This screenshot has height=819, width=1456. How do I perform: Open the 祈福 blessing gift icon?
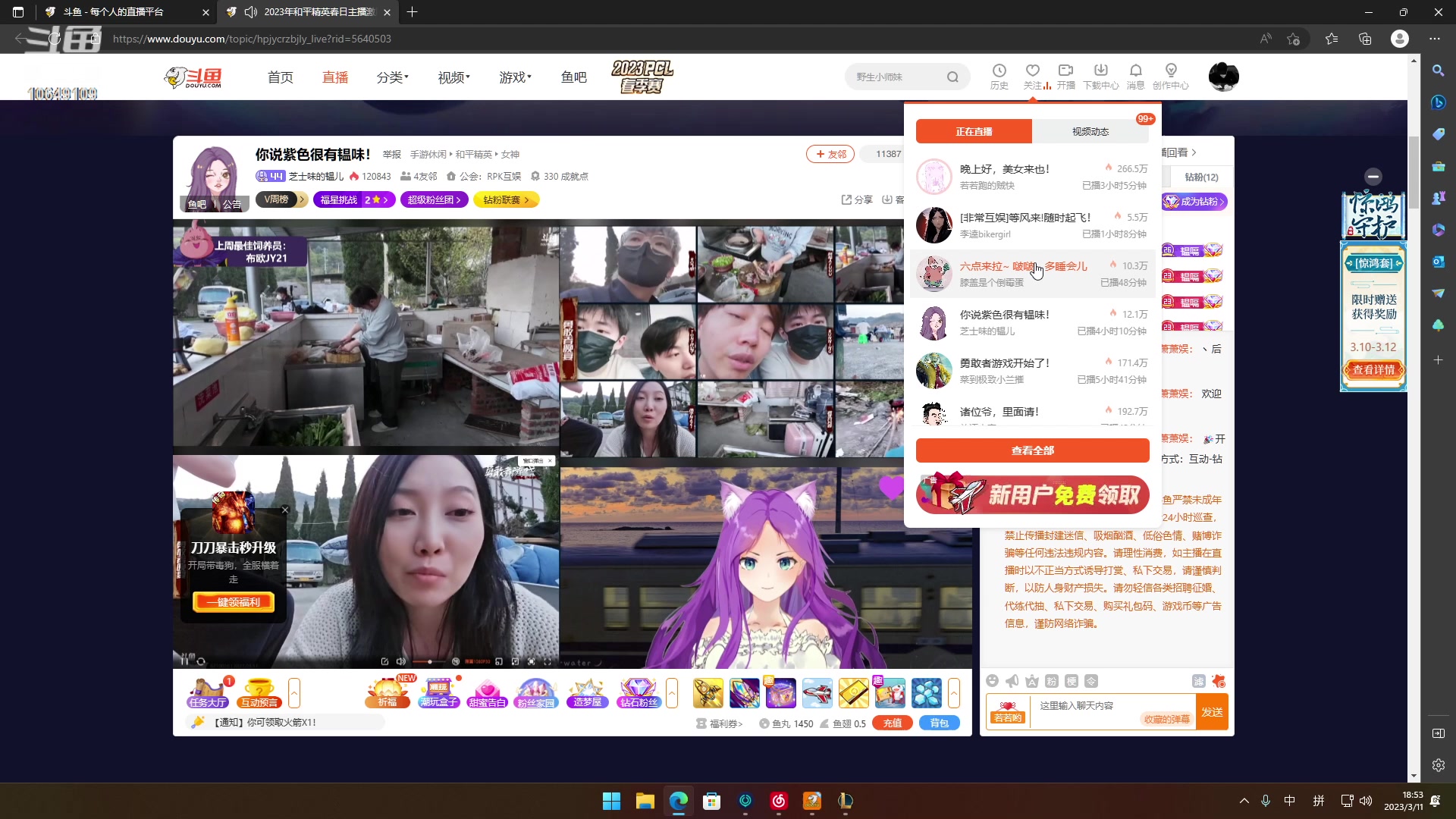pyautogui.click(x=388, y=692)
